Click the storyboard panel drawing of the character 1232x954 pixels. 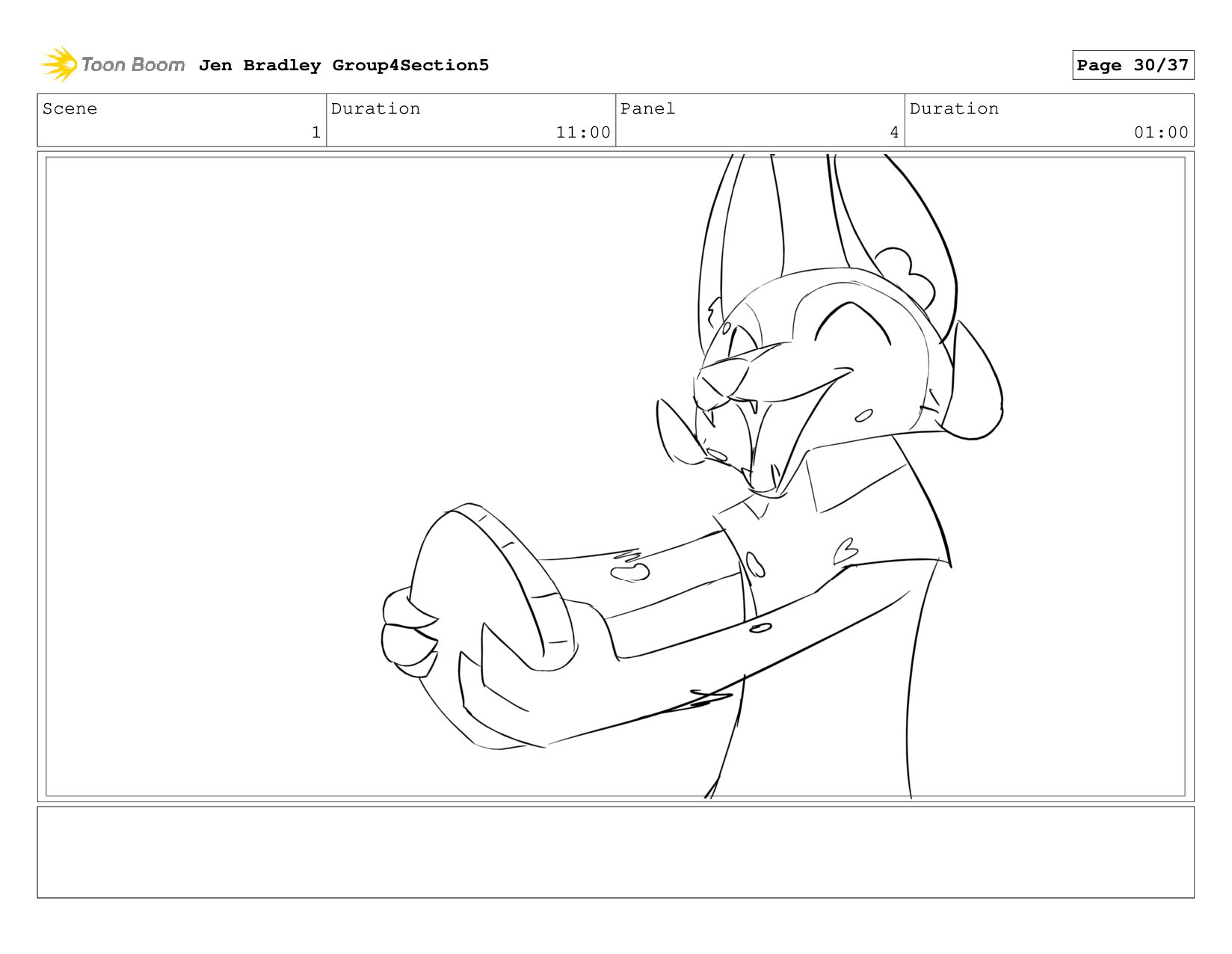[616, 476]
